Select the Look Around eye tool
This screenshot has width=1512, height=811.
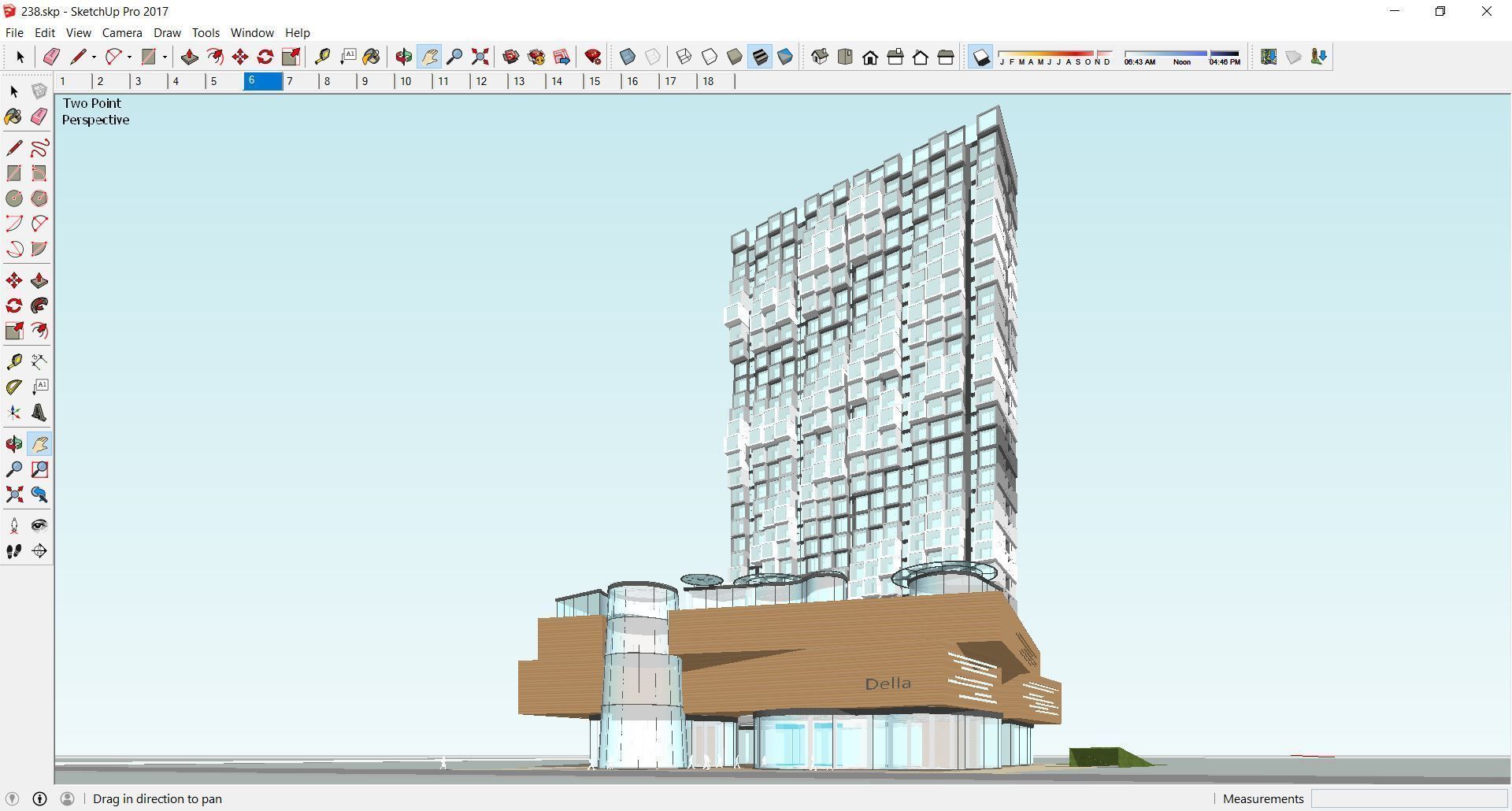tap(39, 526)
